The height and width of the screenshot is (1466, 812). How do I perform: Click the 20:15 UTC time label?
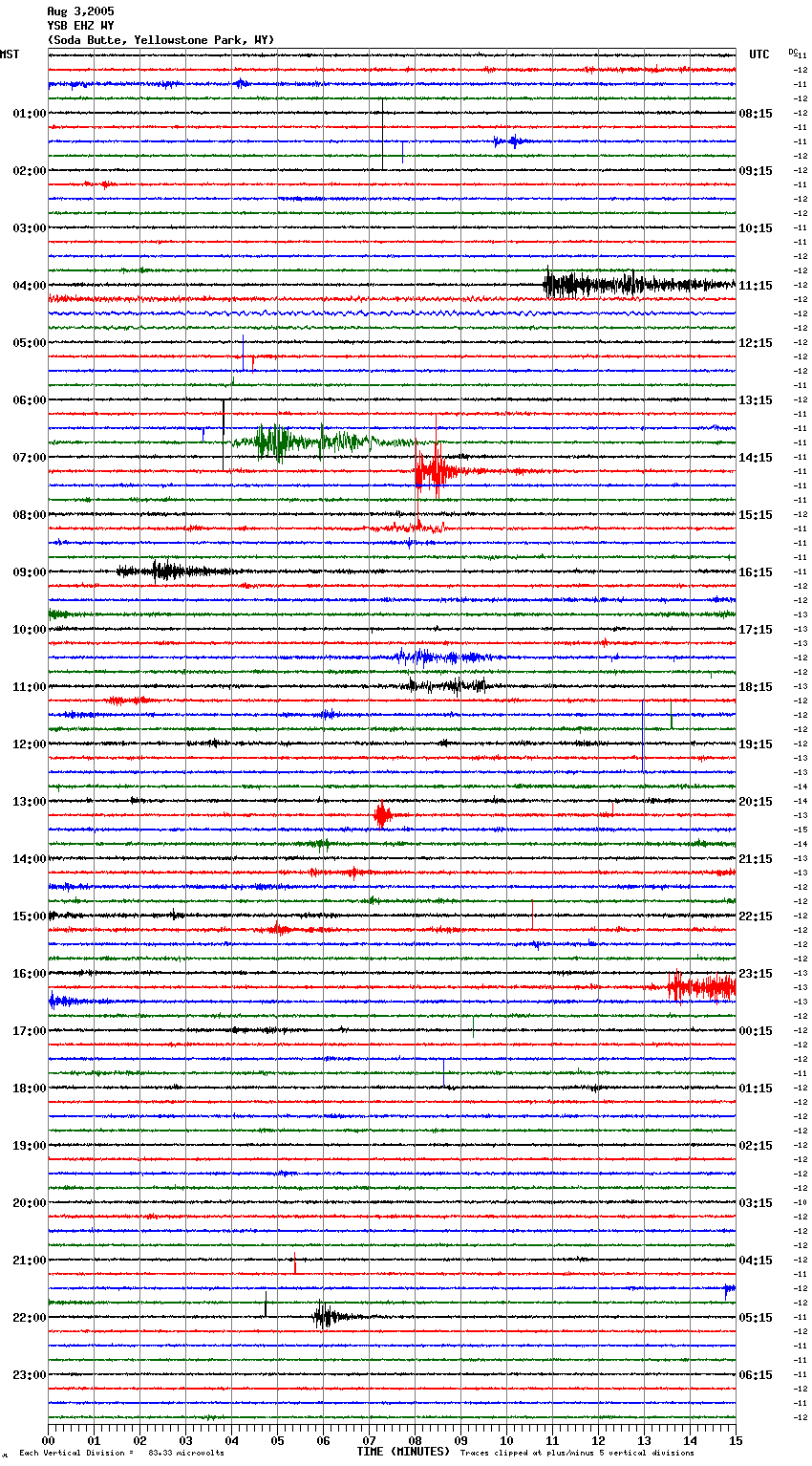[756, 802]
